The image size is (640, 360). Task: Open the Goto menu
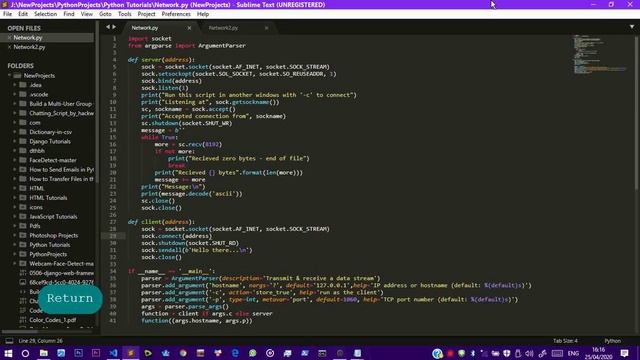[105, 14]
